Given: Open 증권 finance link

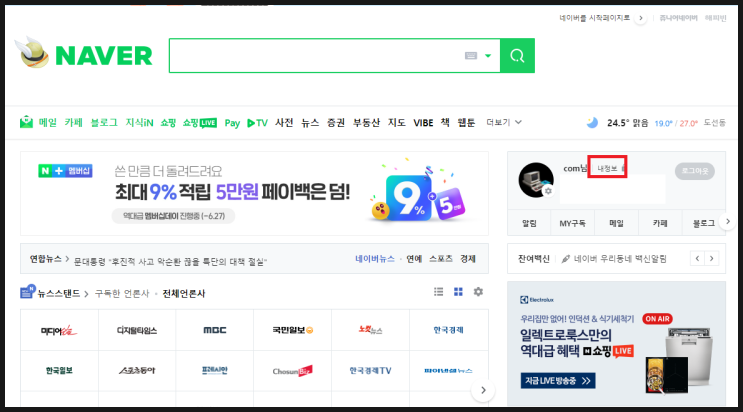Looking at the screenshot, I should point(336,123).
